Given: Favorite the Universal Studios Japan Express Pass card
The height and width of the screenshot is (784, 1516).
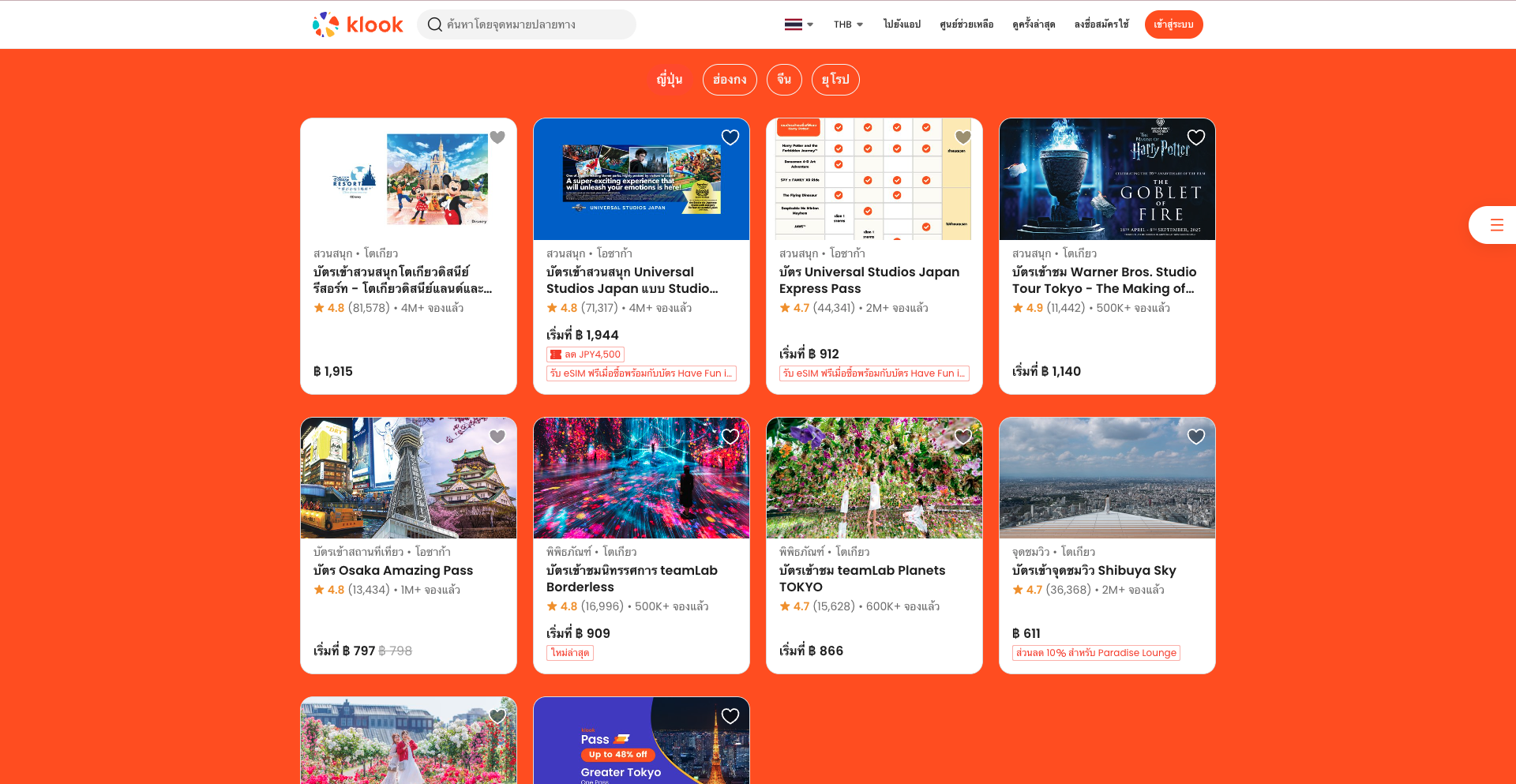Looking at the screenshot, I should point(963,137).
